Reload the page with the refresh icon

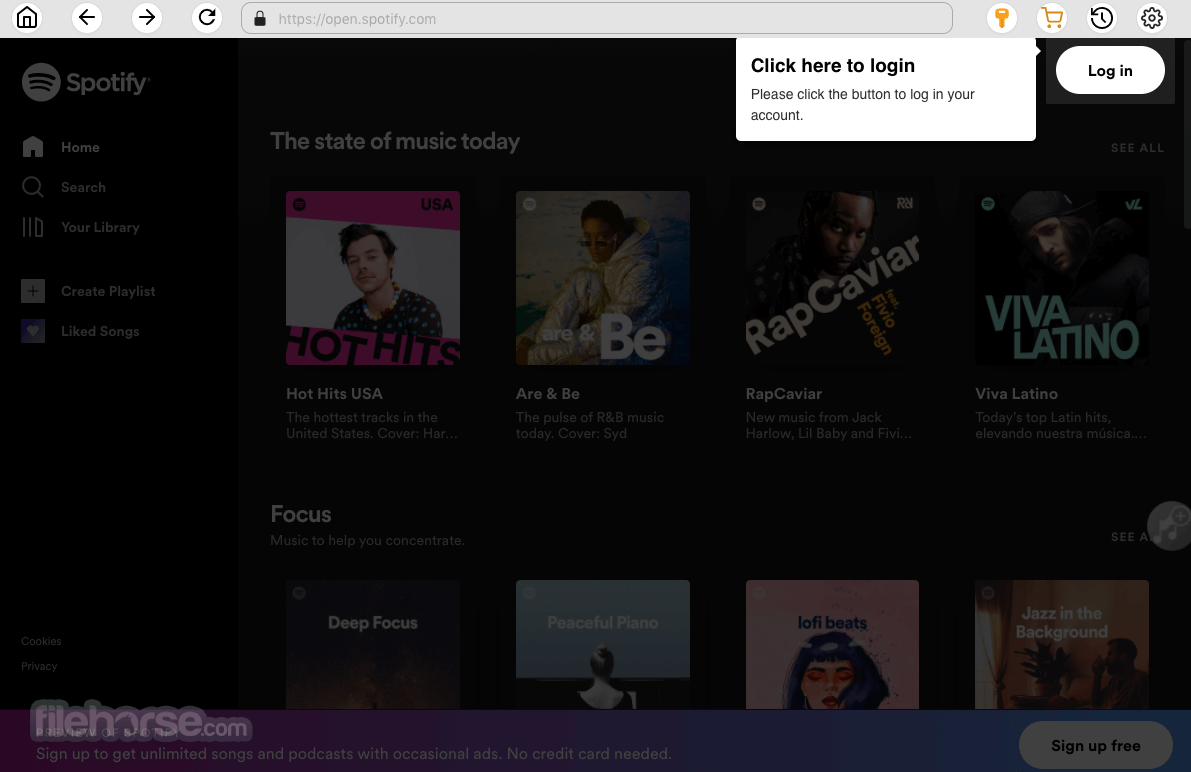point(207,17)
